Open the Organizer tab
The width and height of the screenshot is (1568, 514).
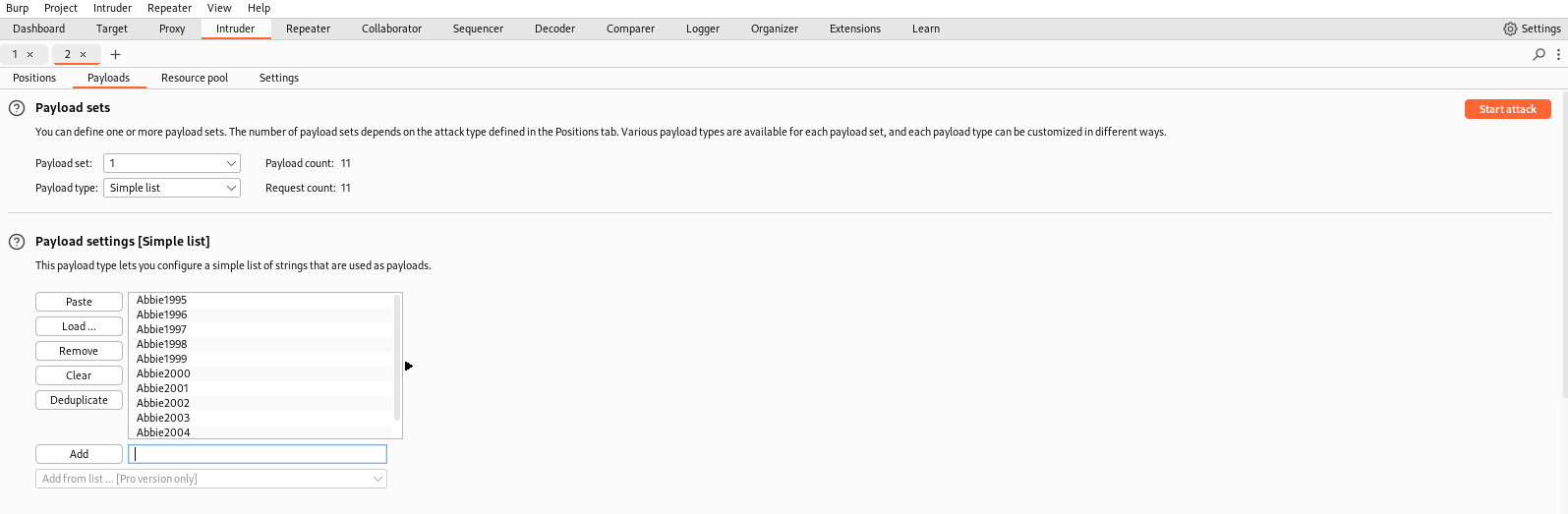pos(775,29)
